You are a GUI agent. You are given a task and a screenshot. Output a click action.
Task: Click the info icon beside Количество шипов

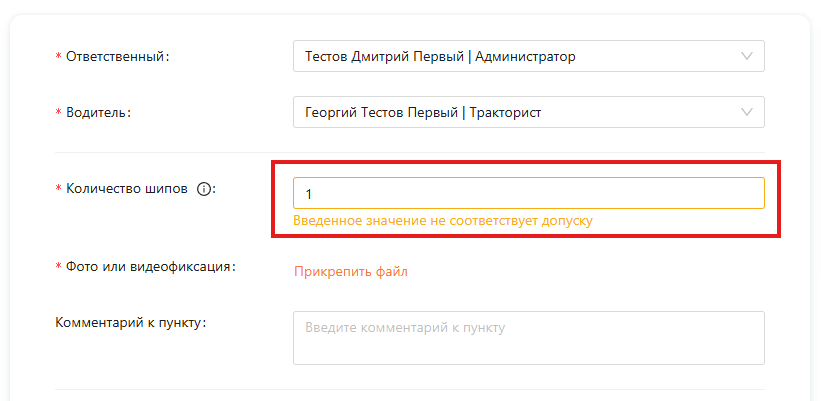(x=204, y=188)
